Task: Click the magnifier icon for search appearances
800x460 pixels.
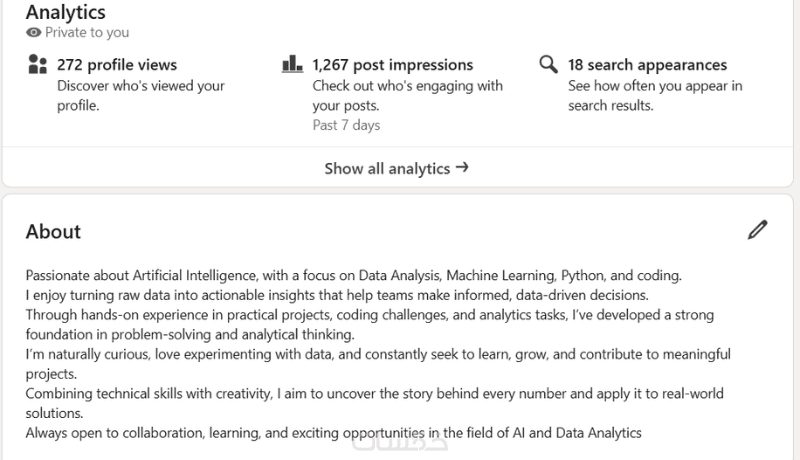Action: [x=548, y=65]
